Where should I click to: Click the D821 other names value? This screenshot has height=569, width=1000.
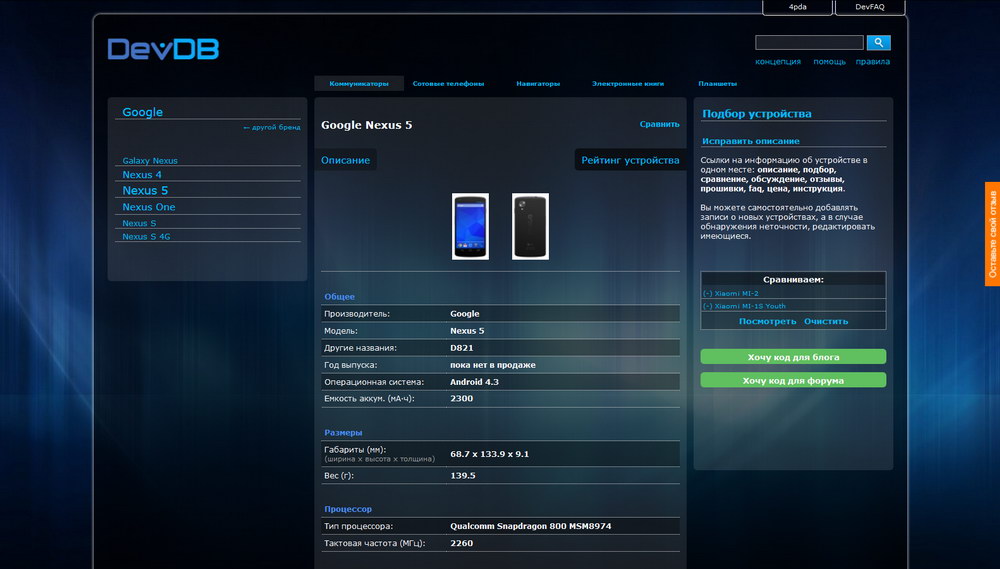click(462, 348)
